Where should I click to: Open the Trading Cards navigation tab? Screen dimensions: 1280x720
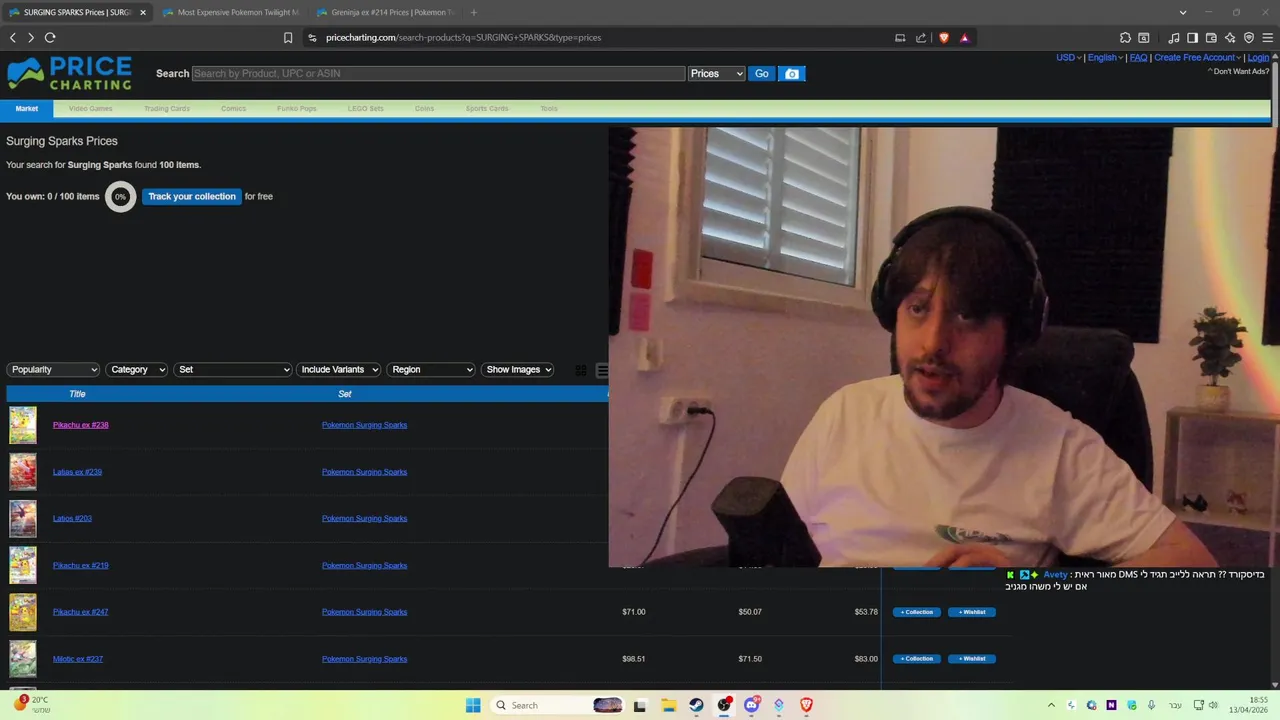[x=167, y=108]
